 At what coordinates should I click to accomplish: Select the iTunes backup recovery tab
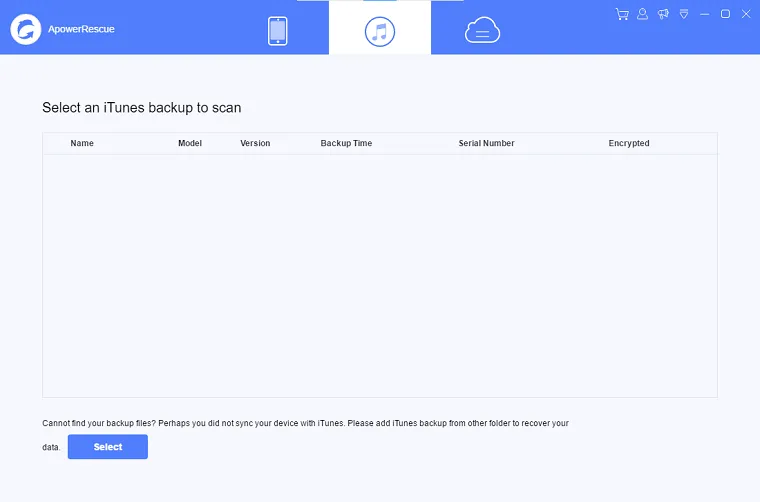tap(380, 31)
